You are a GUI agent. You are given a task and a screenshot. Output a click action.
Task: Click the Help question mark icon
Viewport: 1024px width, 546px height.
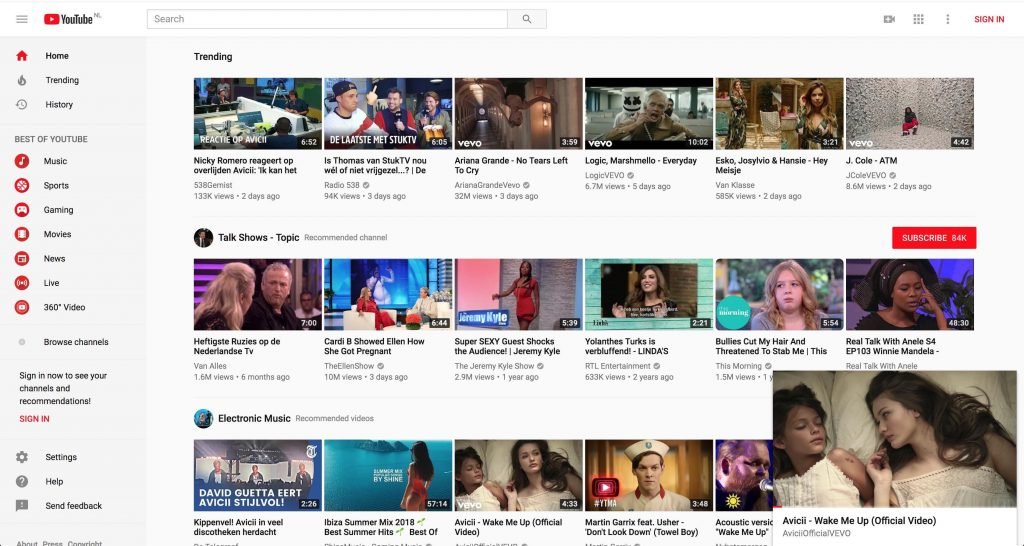pyautogui.click(x=22, y=481)
